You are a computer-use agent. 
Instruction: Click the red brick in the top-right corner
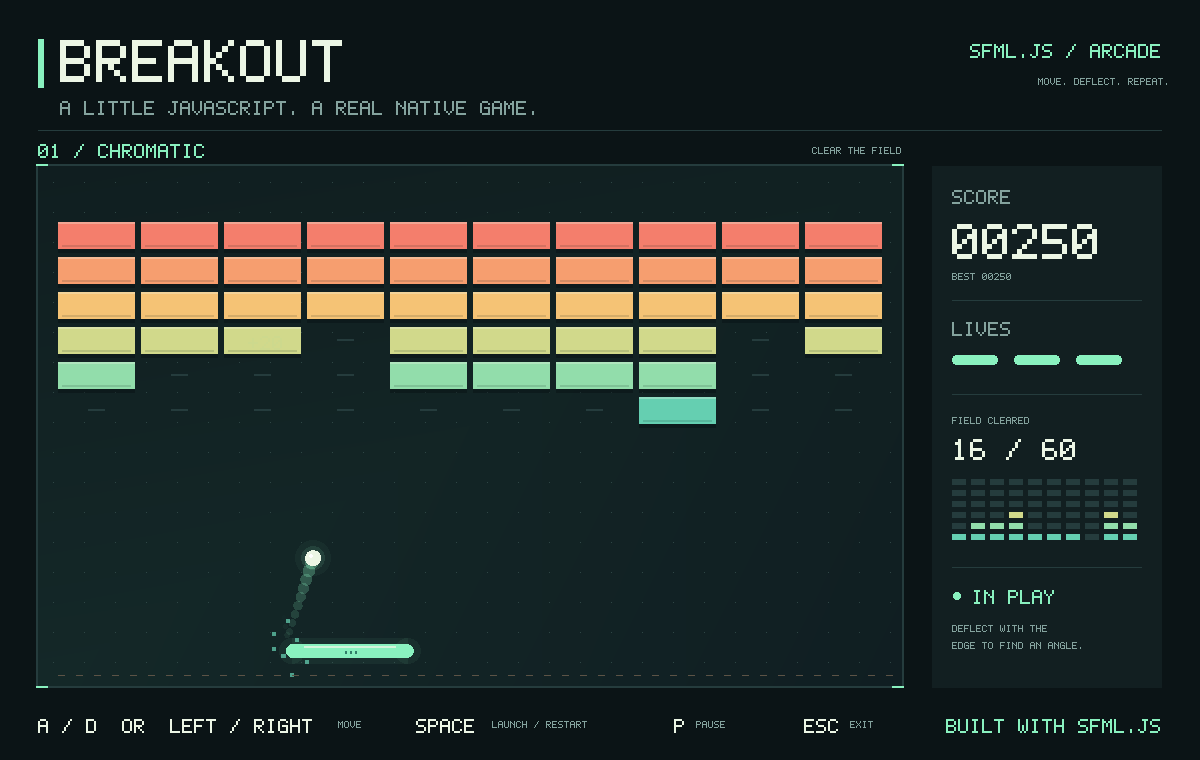pyautogui.click(x=843, y=235)
